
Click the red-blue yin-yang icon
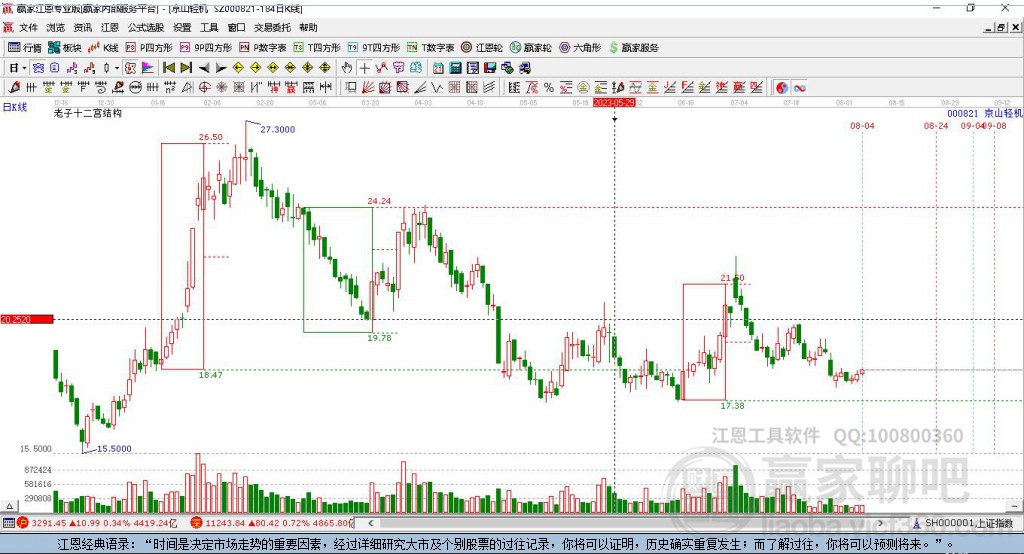click(x=782, y=88)
